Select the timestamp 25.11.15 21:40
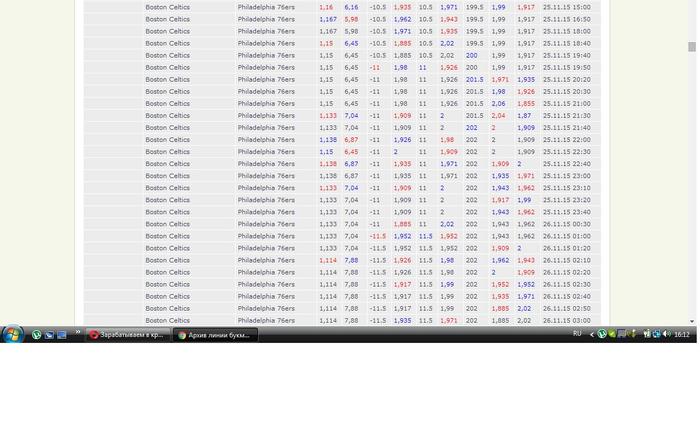 tap(567, 128)
